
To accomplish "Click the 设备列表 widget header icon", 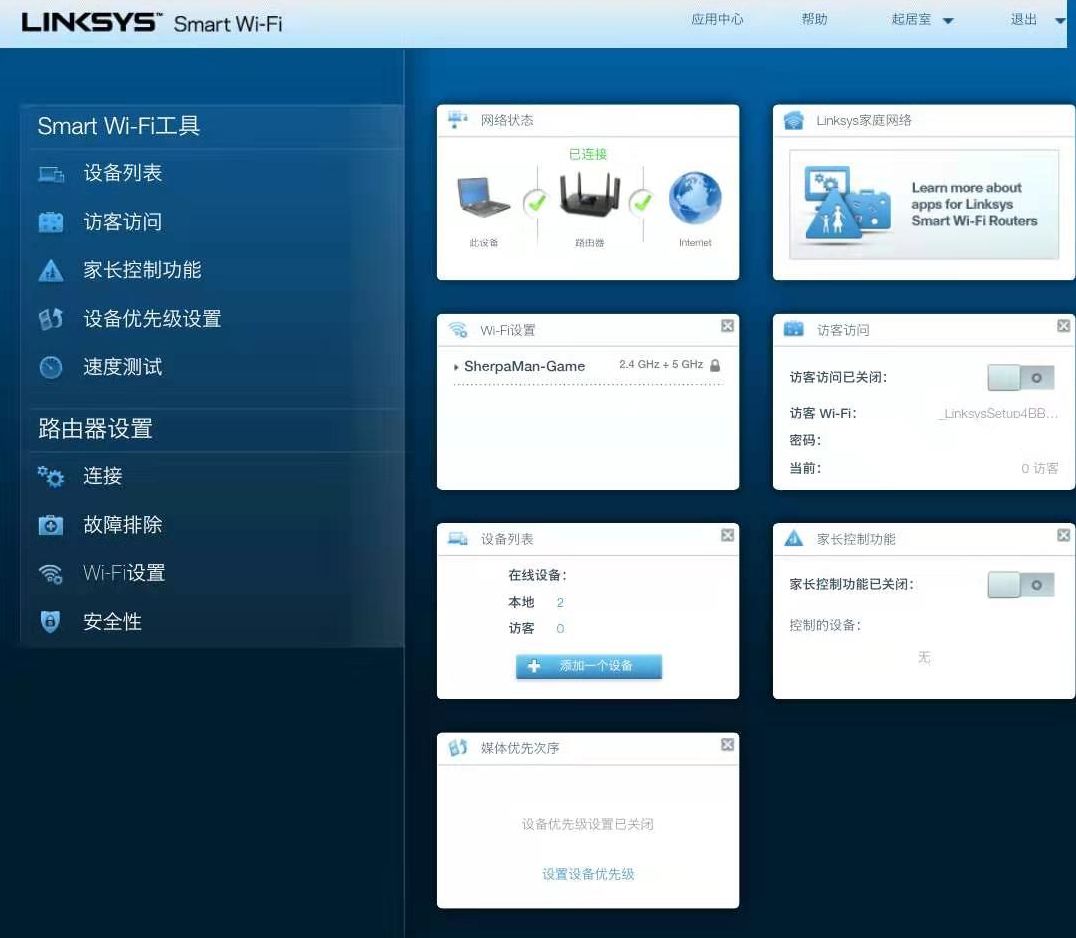I will [458, 539].
